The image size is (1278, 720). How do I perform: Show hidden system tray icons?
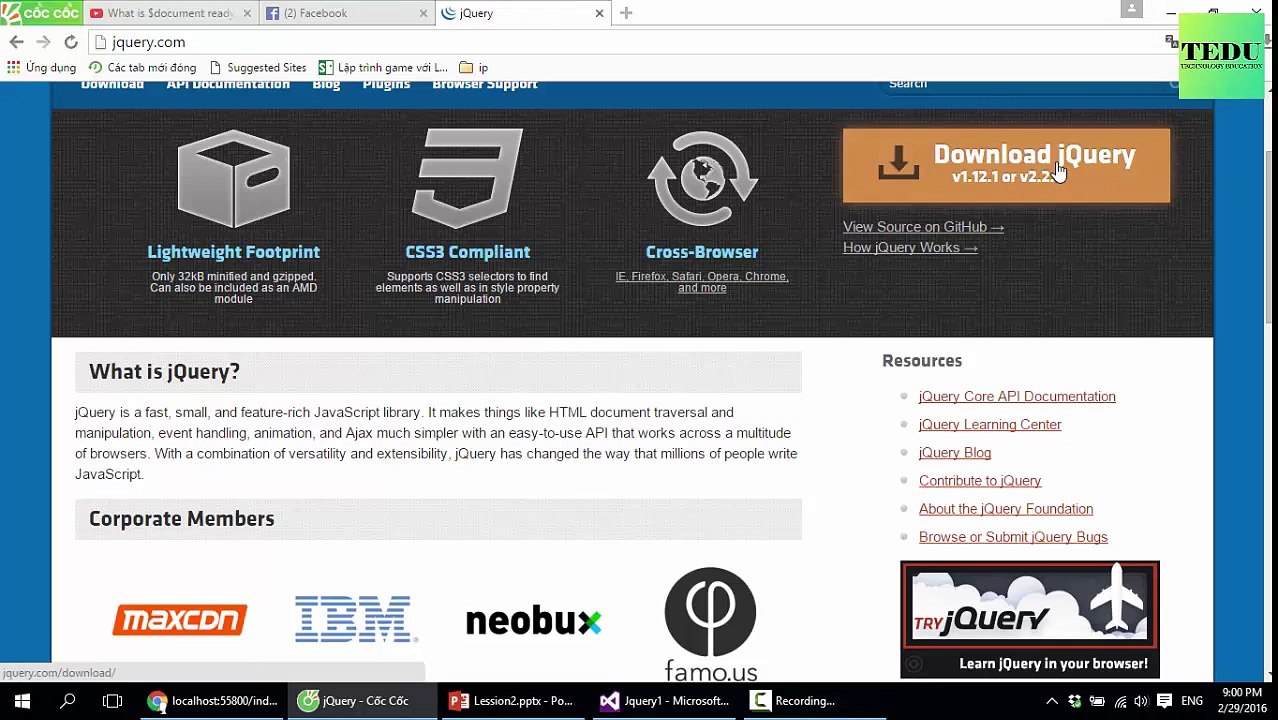(1052, 701)
